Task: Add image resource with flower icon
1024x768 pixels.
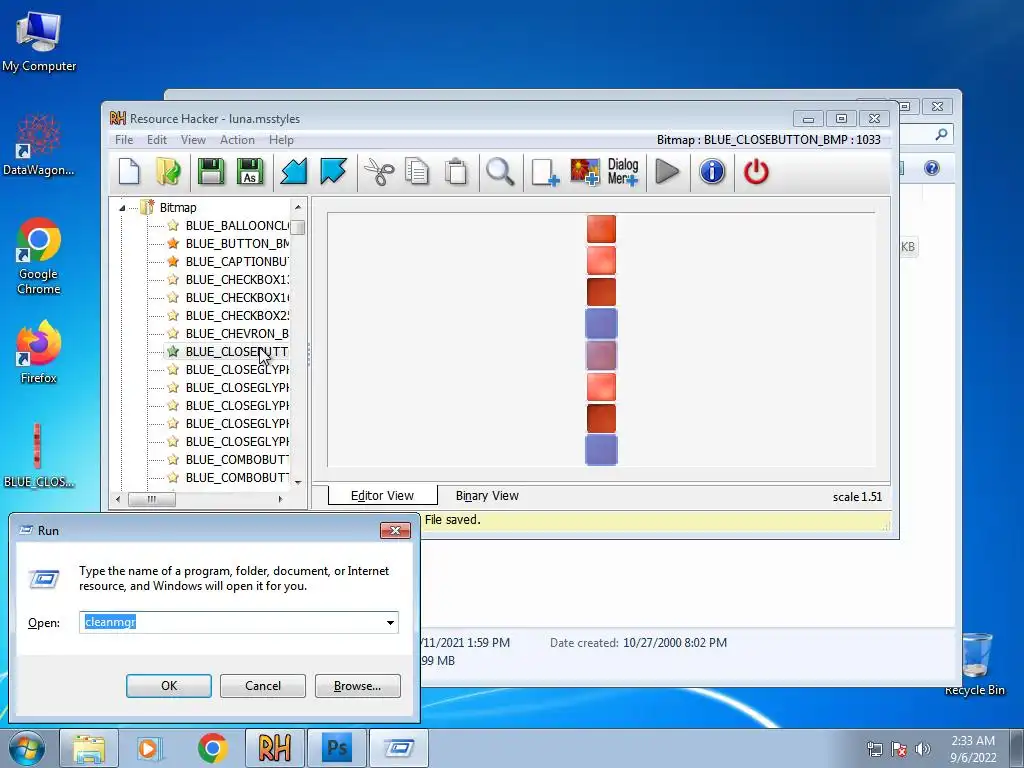Action: [x=584, y=172]
